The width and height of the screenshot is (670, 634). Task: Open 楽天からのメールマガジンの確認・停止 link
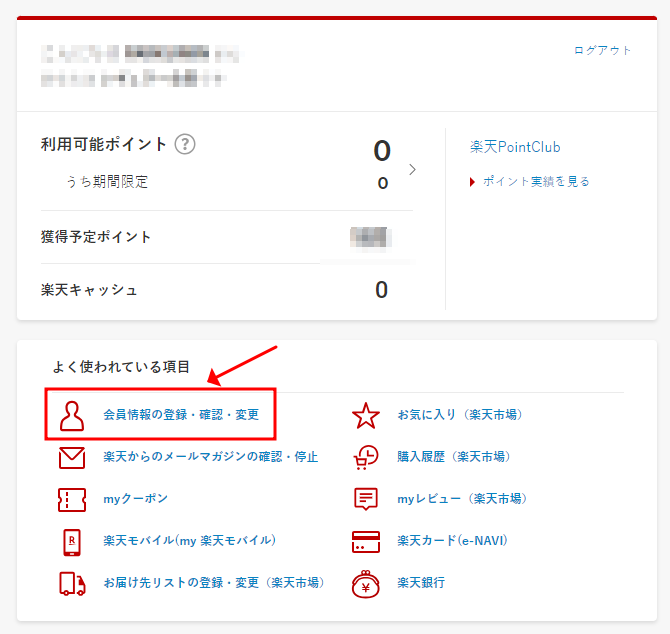211,457
